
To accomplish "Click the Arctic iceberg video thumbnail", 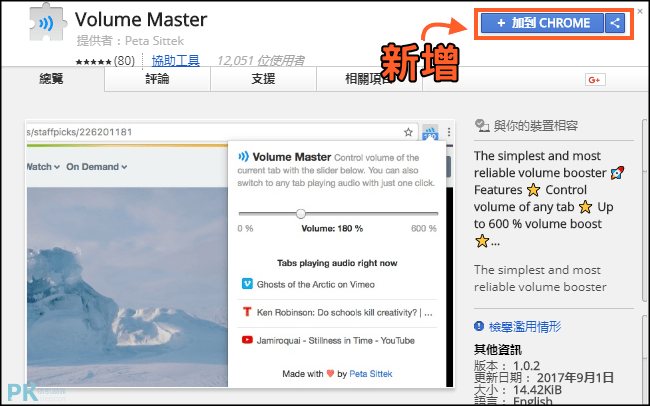I will 127,287.
